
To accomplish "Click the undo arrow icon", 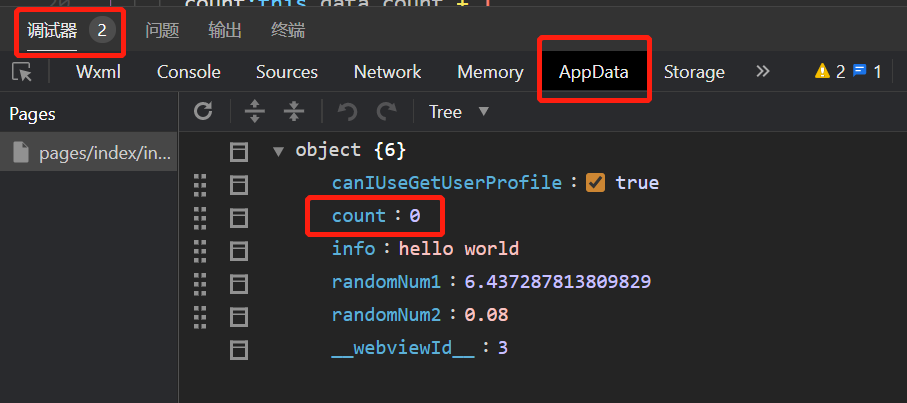I will [347, 111].
